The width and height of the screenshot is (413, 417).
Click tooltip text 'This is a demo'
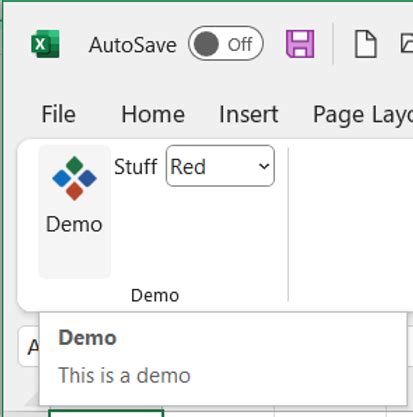pyautogui.click(x=124, y=375)
